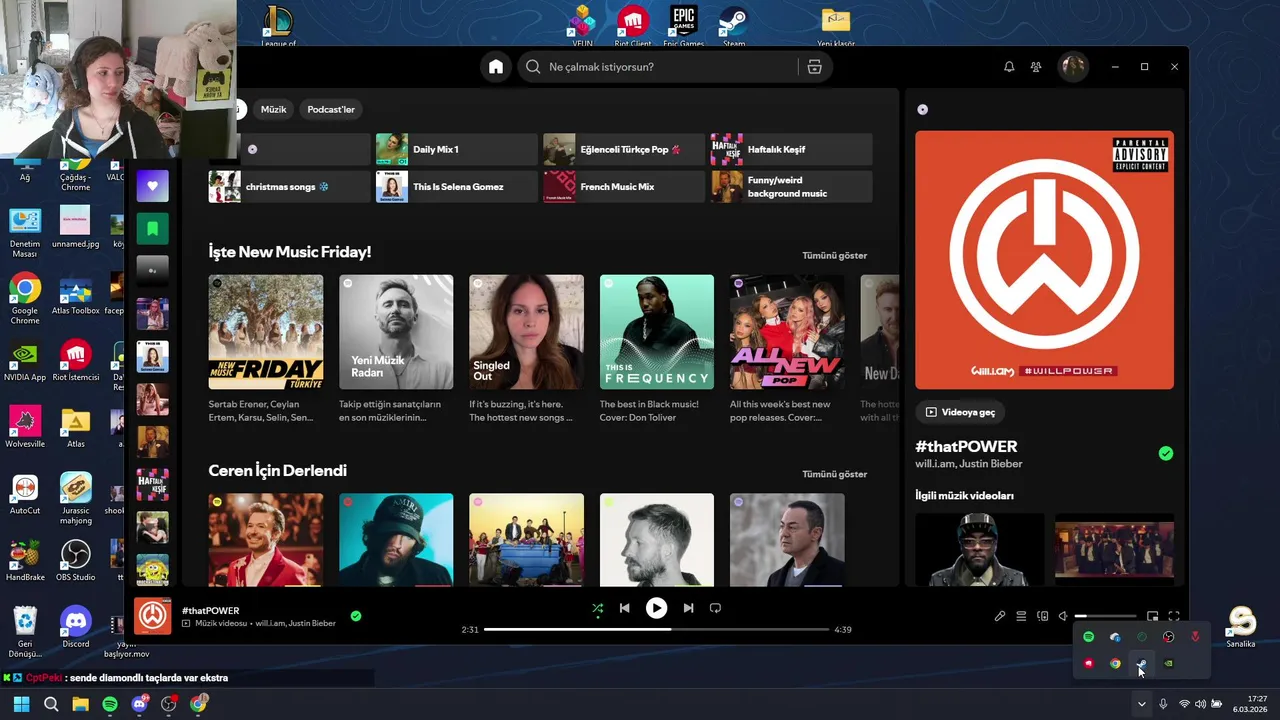This screenshot has height=720, width=1280.
Task: Open Liked Songs heart tile in sidebar
Action: (x=152, y=186)
